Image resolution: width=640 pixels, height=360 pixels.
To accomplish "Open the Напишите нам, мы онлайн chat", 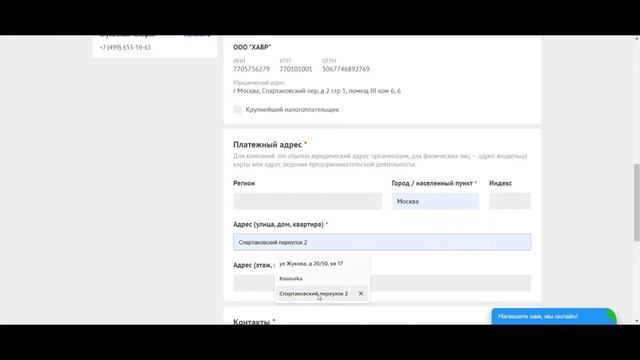I will (553, 316).
